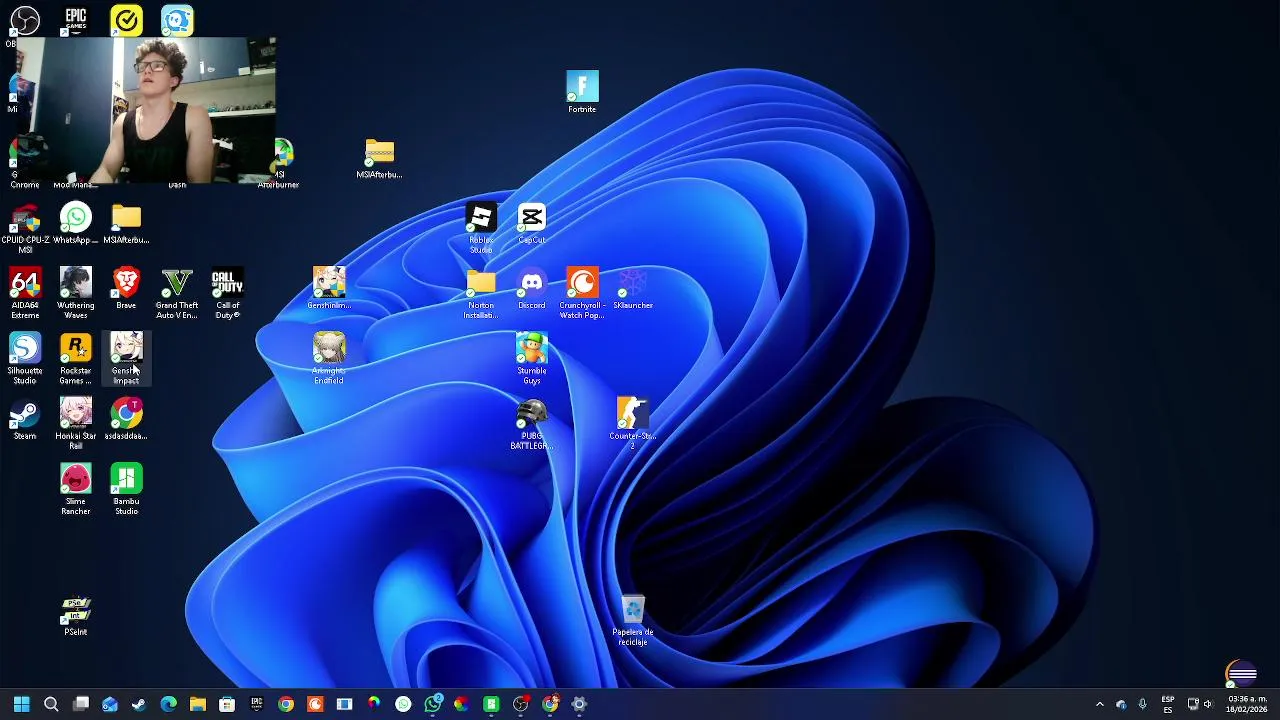The height and width of the screenshot is (720, 1280).
Task: Launch the Brave browser desktop icon
Action: (x=126, y=288)
